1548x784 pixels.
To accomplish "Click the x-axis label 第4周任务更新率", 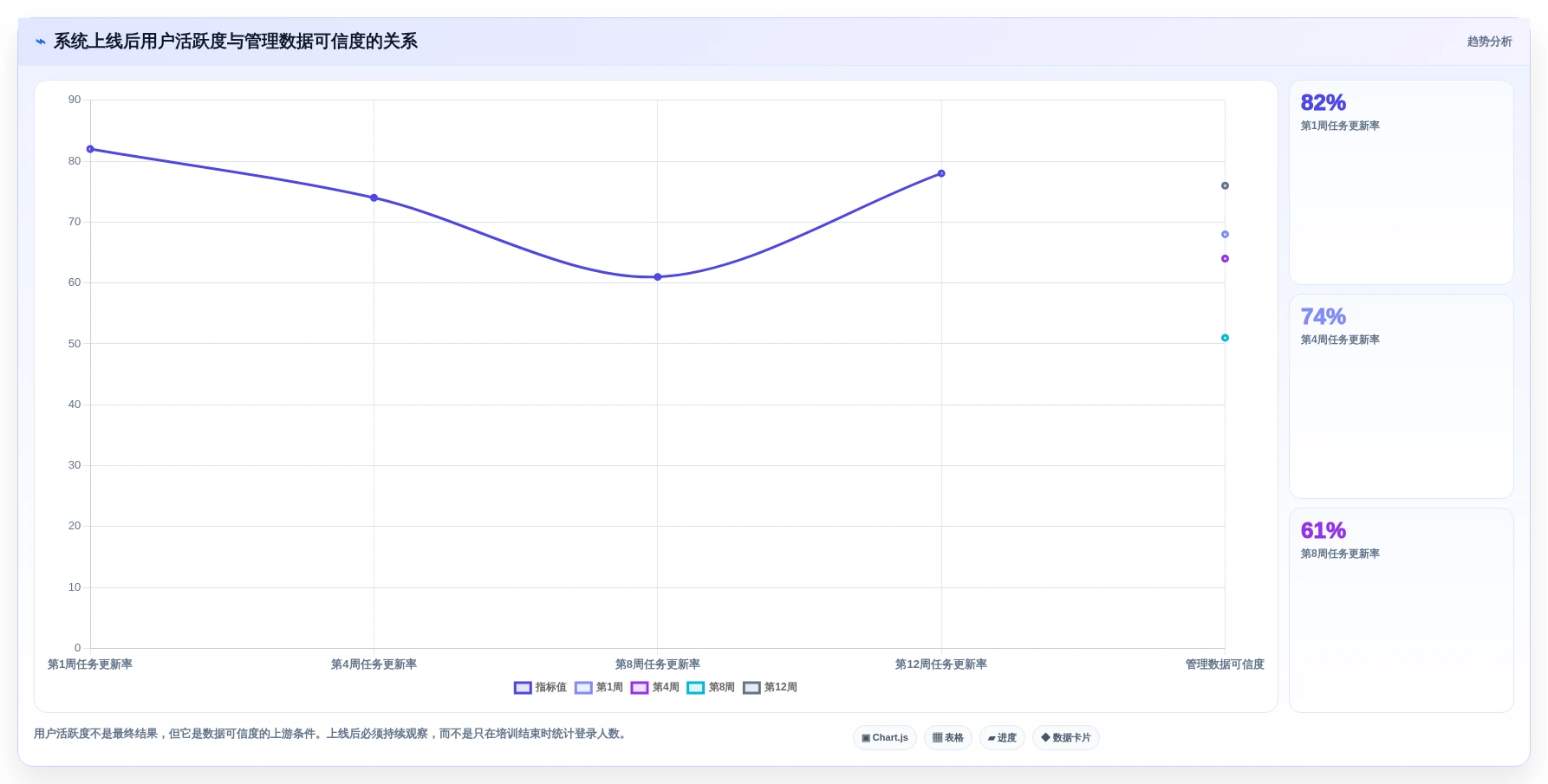I will [374, 664].
